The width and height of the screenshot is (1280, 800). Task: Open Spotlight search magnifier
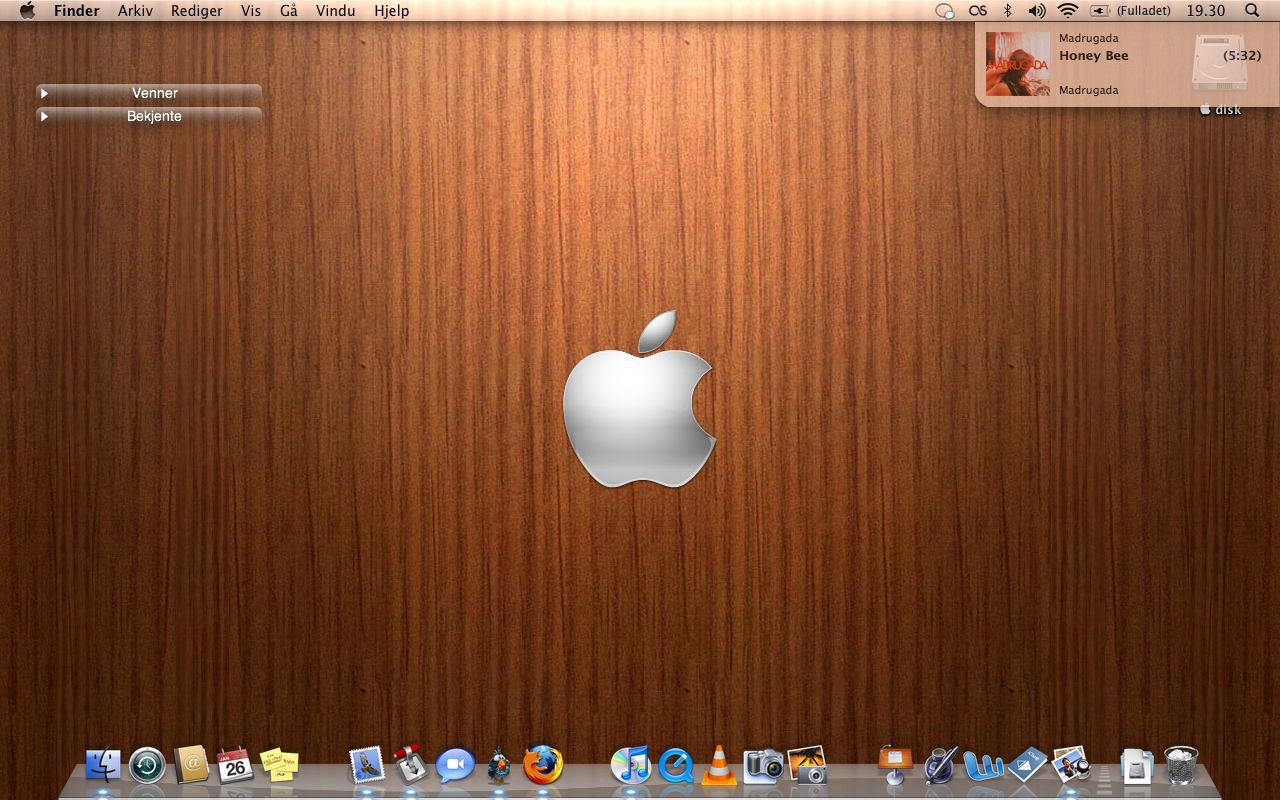(x=1252, y=11)
